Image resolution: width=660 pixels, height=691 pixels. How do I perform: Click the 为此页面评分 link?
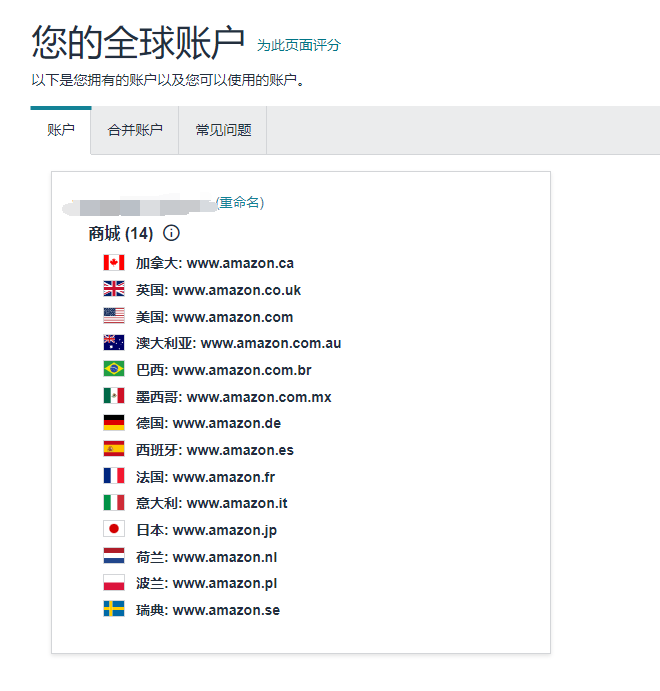click(x=299, y=45)
